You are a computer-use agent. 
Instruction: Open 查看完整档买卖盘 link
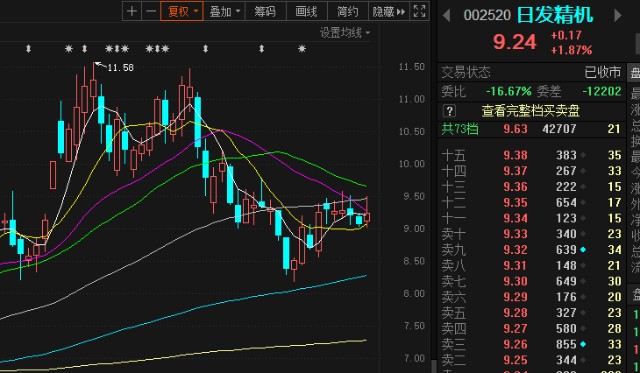[531, 111]
